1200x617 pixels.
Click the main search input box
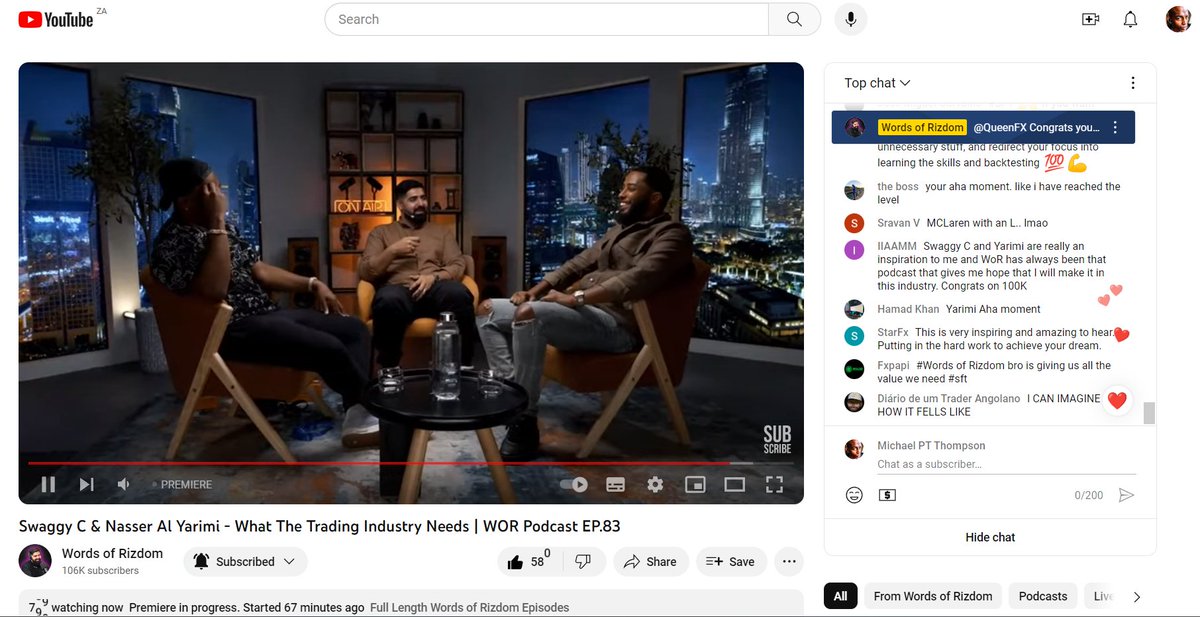546,19
